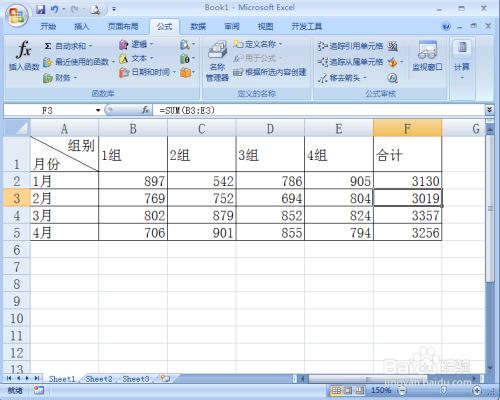This screenshot has width=500, height=400.
Task: Toggle Show Formulas icon
Action: click(393, 46)
